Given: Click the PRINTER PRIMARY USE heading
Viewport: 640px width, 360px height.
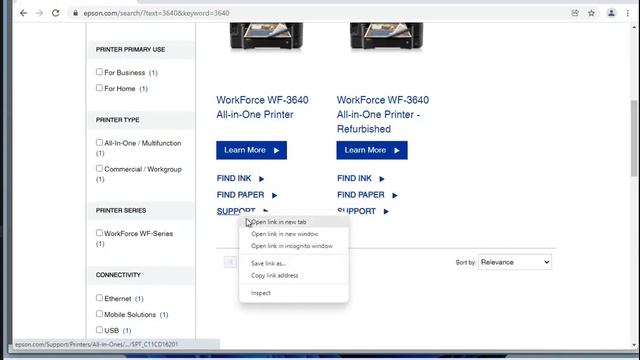Looking at the screenshot, I should click(131, 49).
